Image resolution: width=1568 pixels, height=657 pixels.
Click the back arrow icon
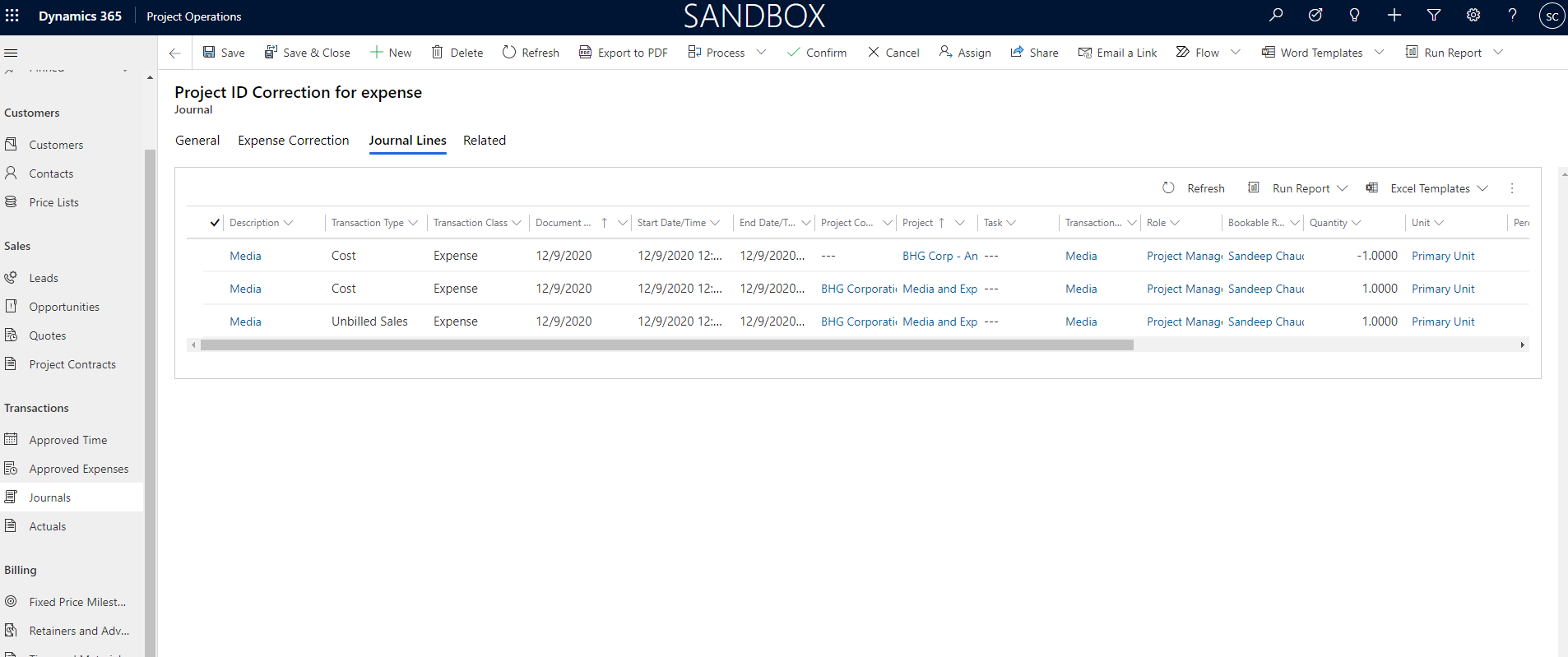tap(174, 53)
